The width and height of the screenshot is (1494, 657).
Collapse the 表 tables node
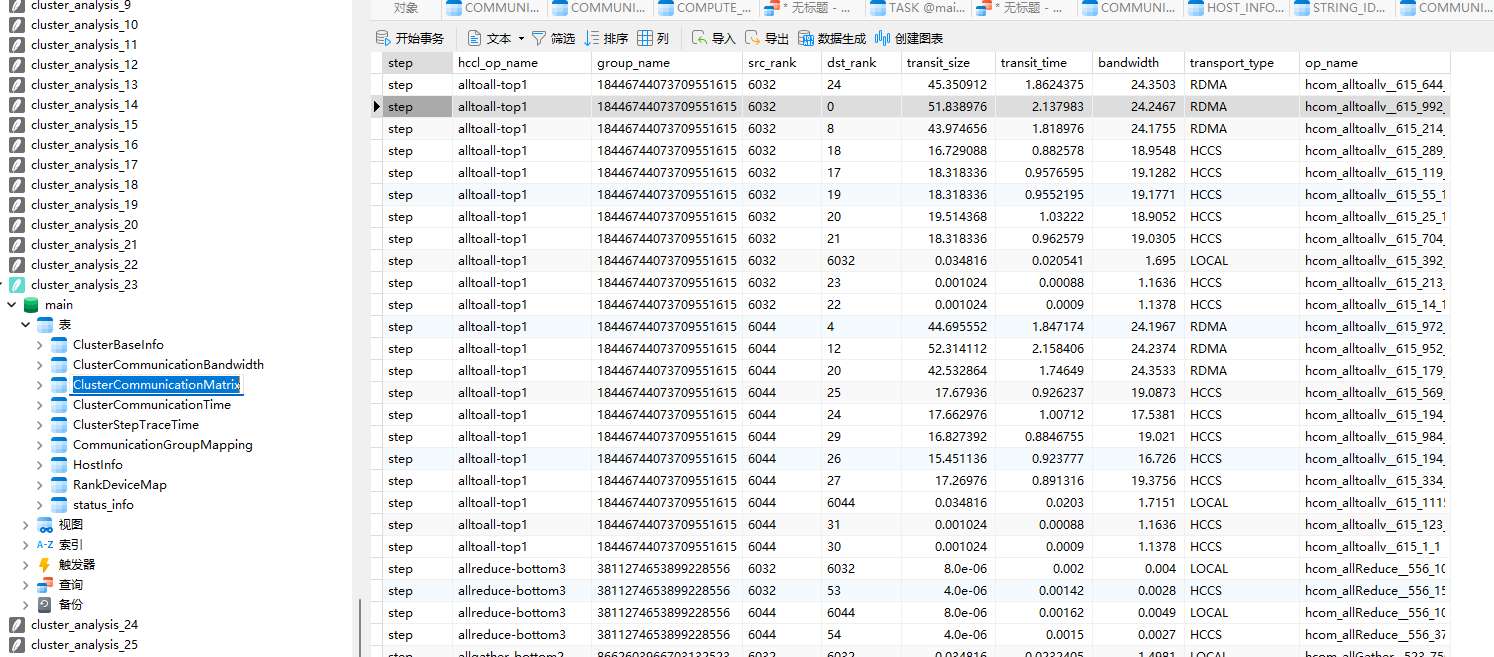tap(26, 325)
